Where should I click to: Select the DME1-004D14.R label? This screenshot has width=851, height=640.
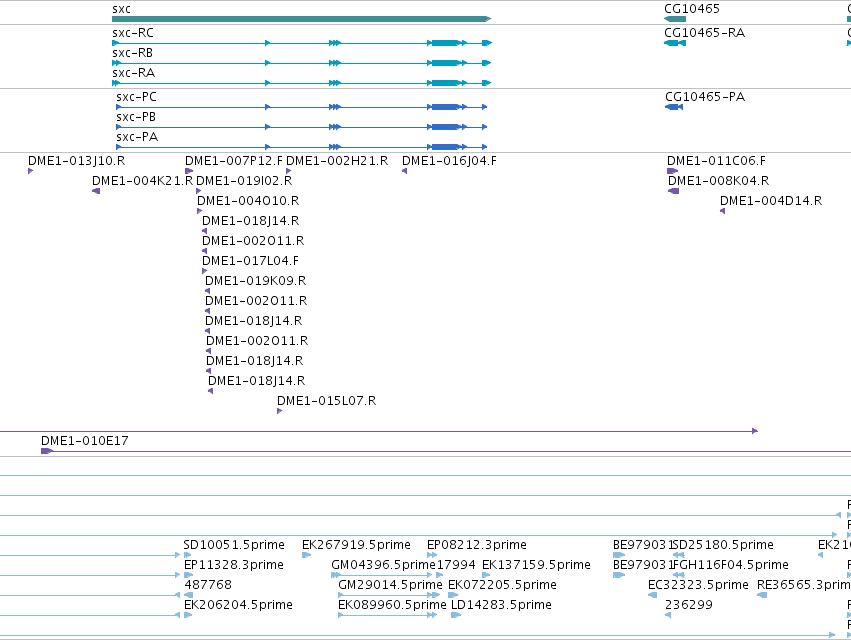[x=771, y=201]
